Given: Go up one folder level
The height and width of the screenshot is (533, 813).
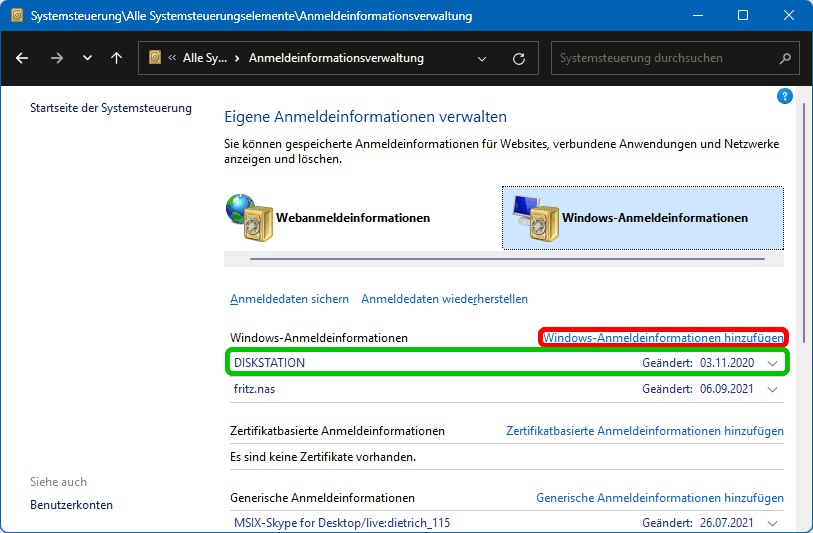Looking at the screenshot, I should click(x=116, y=58).
